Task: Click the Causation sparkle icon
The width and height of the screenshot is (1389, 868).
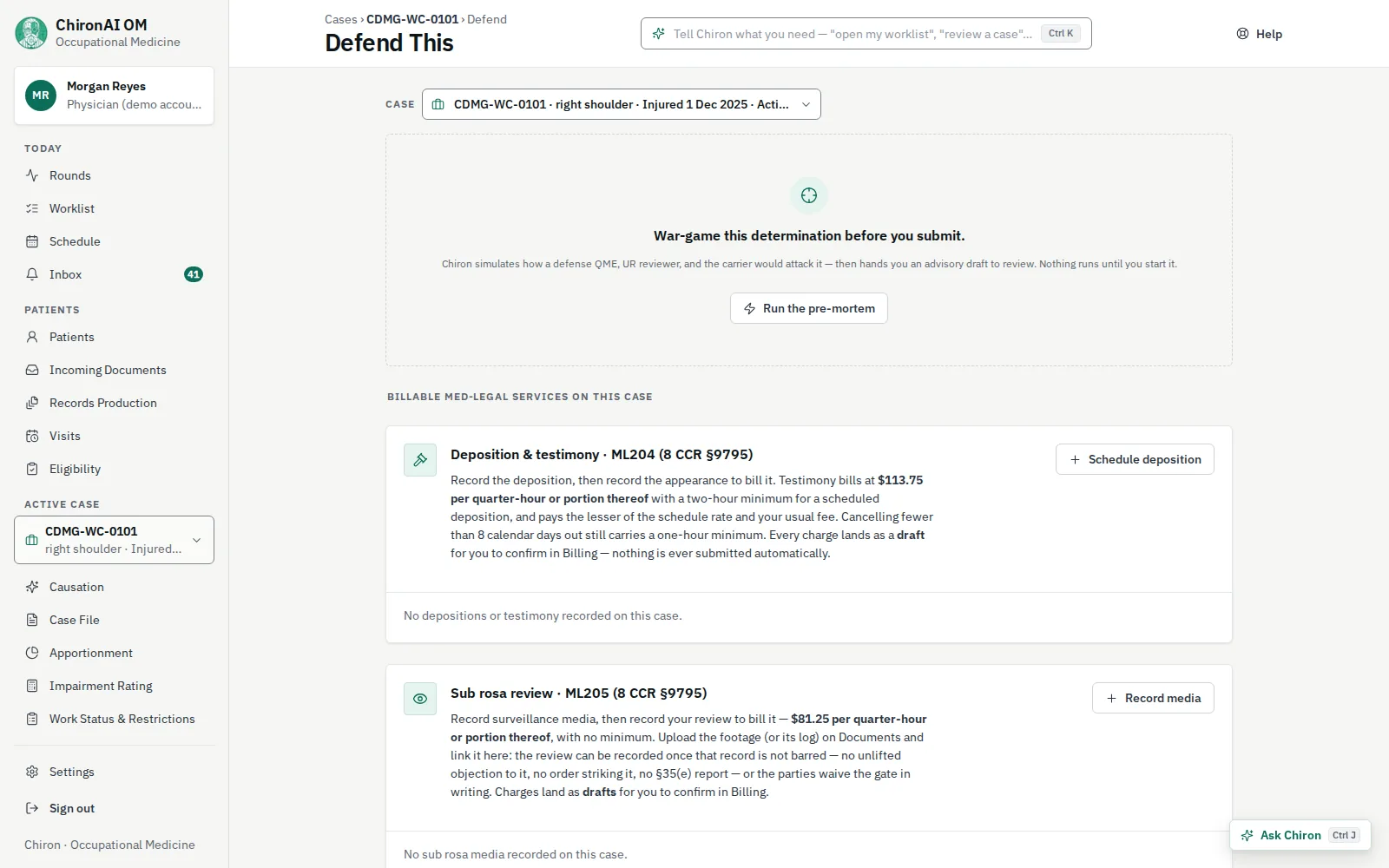Action: (x=32, y=587)
